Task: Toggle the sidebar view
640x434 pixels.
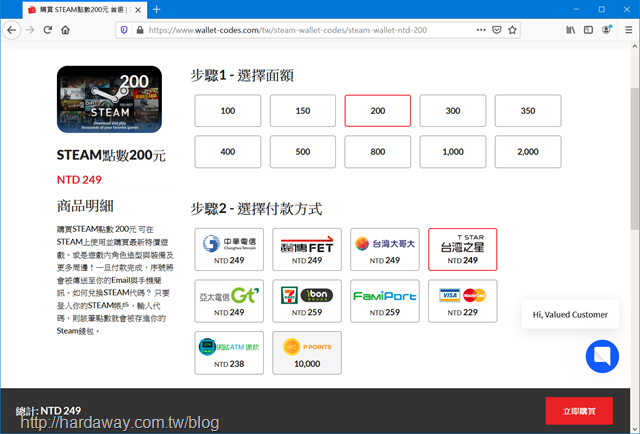Action: point(588,30)
